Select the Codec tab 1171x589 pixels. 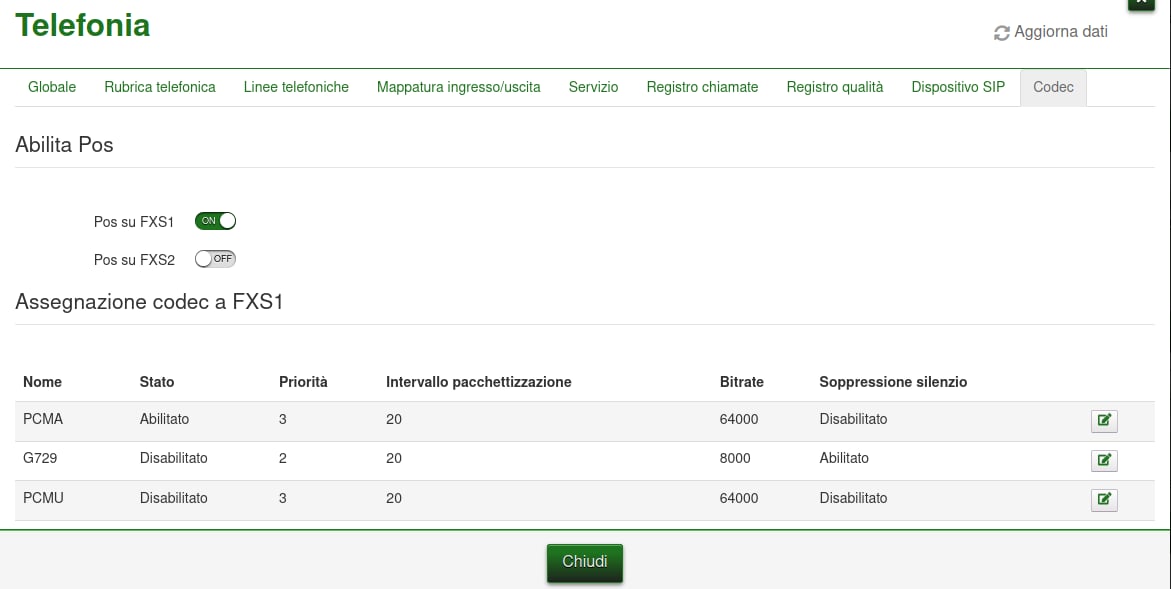pyautogui.click(x=1053, y=87)
